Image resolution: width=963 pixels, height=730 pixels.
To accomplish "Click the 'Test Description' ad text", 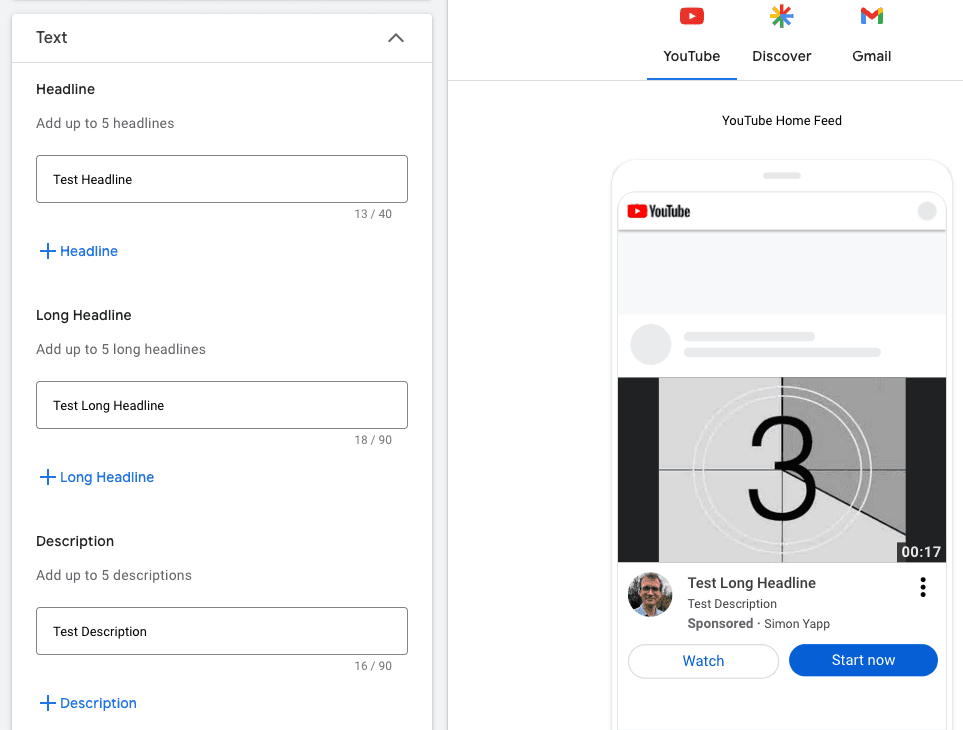I will coord(732,604).
